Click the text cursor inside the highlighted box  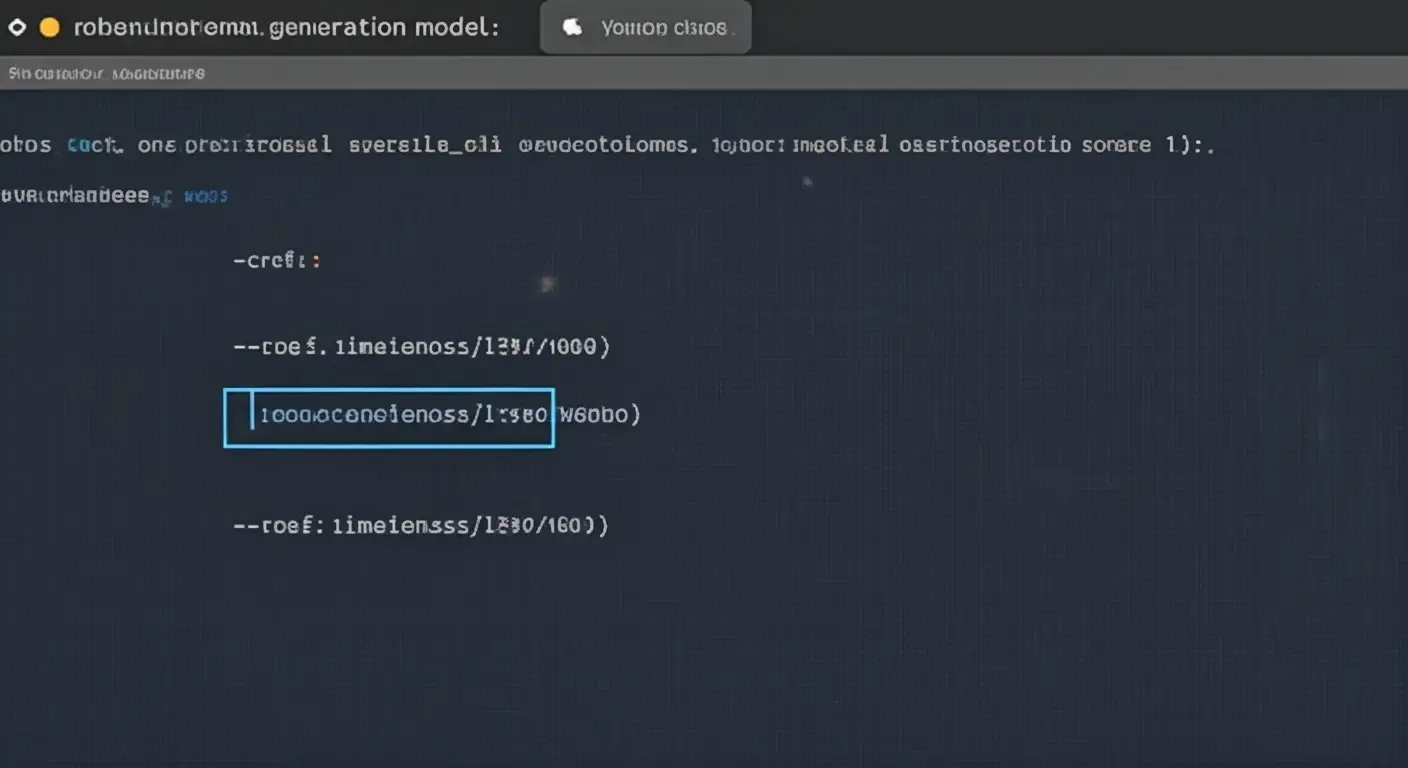pos(252,416)
